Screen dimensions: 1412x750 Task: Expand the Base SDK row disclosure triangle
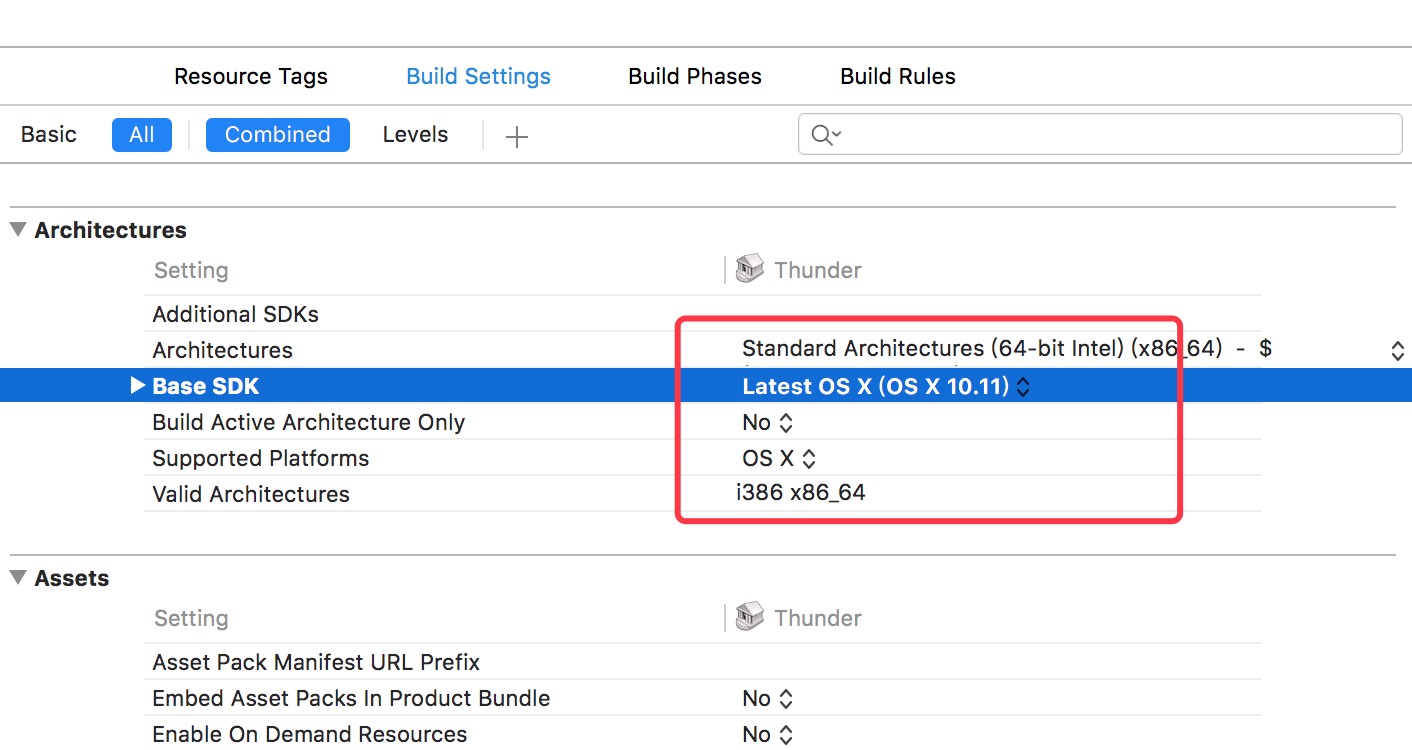pos(139,386)
